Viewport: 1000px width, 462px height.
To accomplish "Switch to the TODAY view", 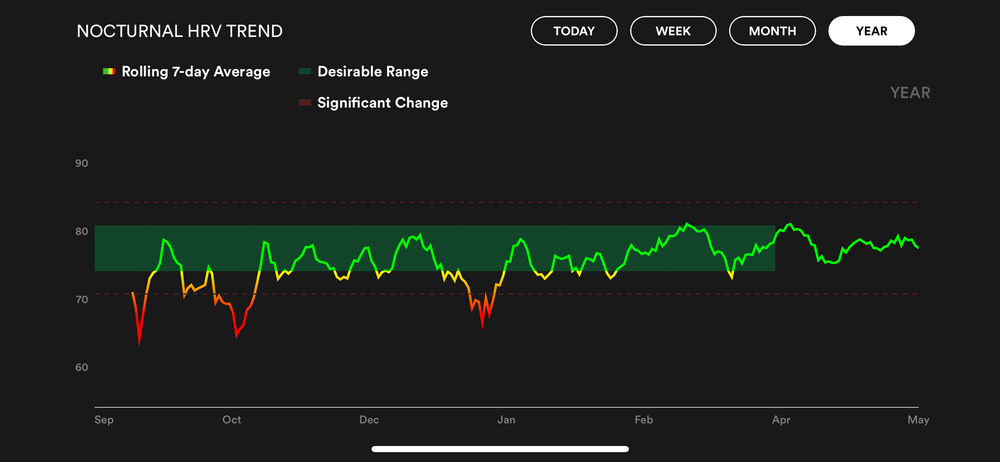I will click(574, 31).
